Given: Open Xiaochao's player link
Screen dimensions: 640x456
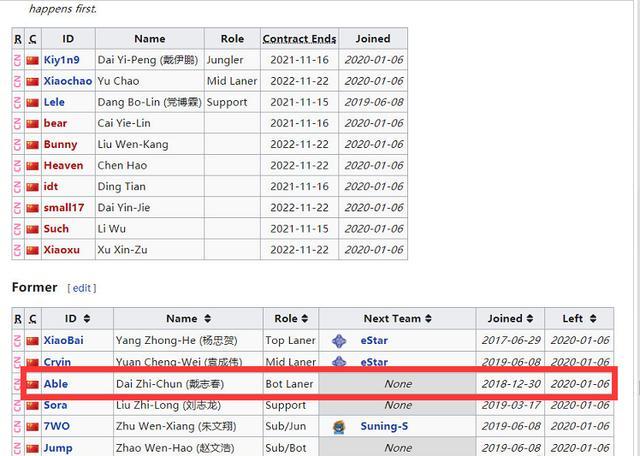Looking at the screenshot, I should point(68,81).
